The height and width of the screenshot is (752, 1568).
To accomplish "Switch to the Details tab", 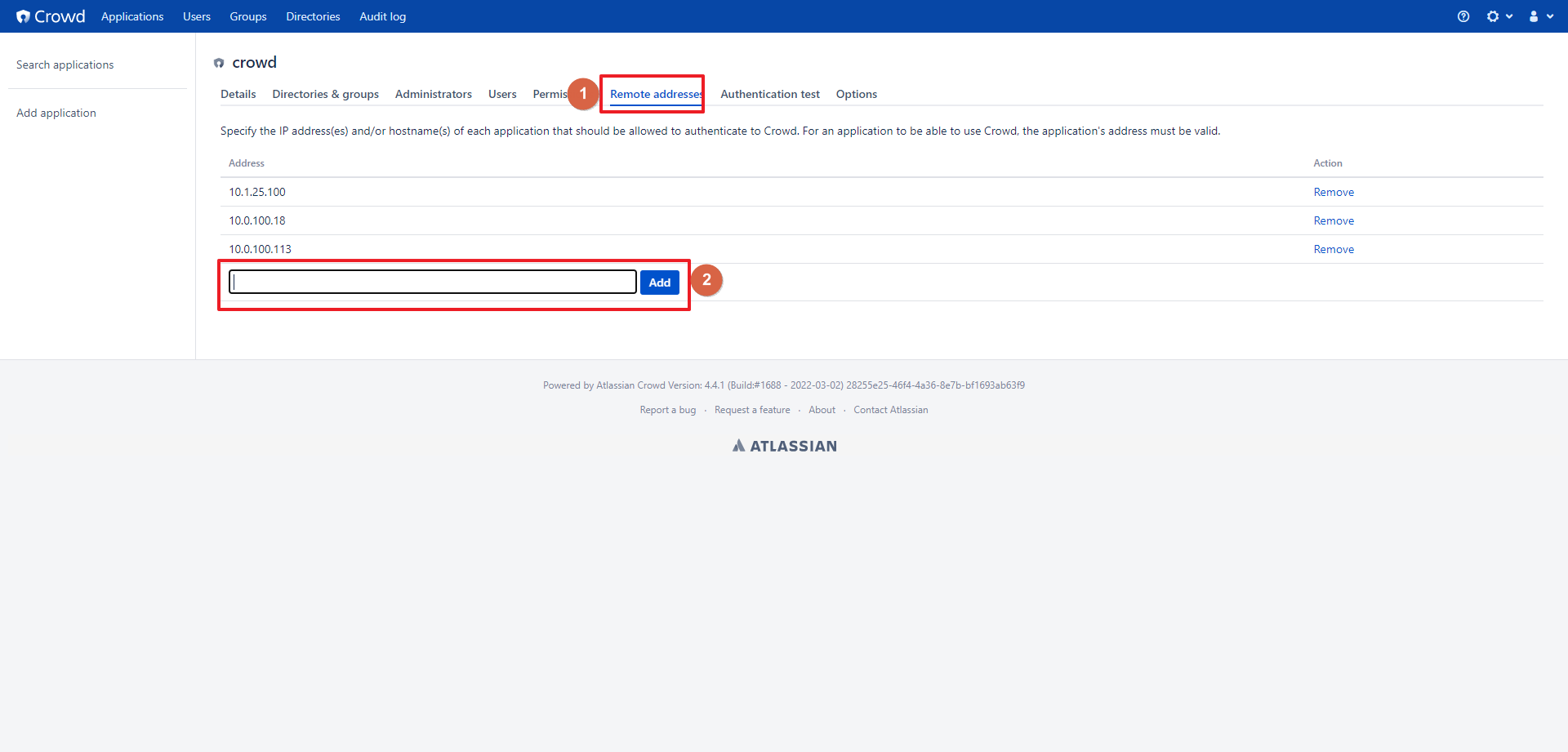I will pos(238,94).
